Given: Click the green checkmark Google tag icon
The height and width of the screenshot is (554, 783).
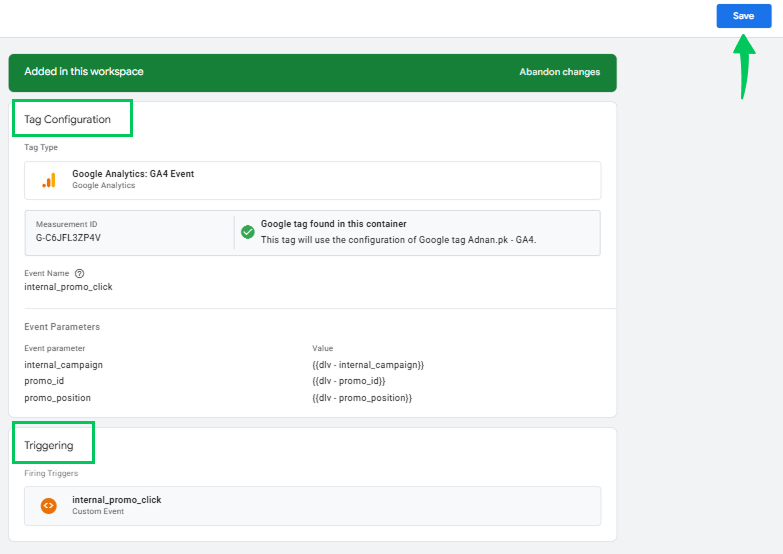Looking at the screenshot, I should (248, 232).
